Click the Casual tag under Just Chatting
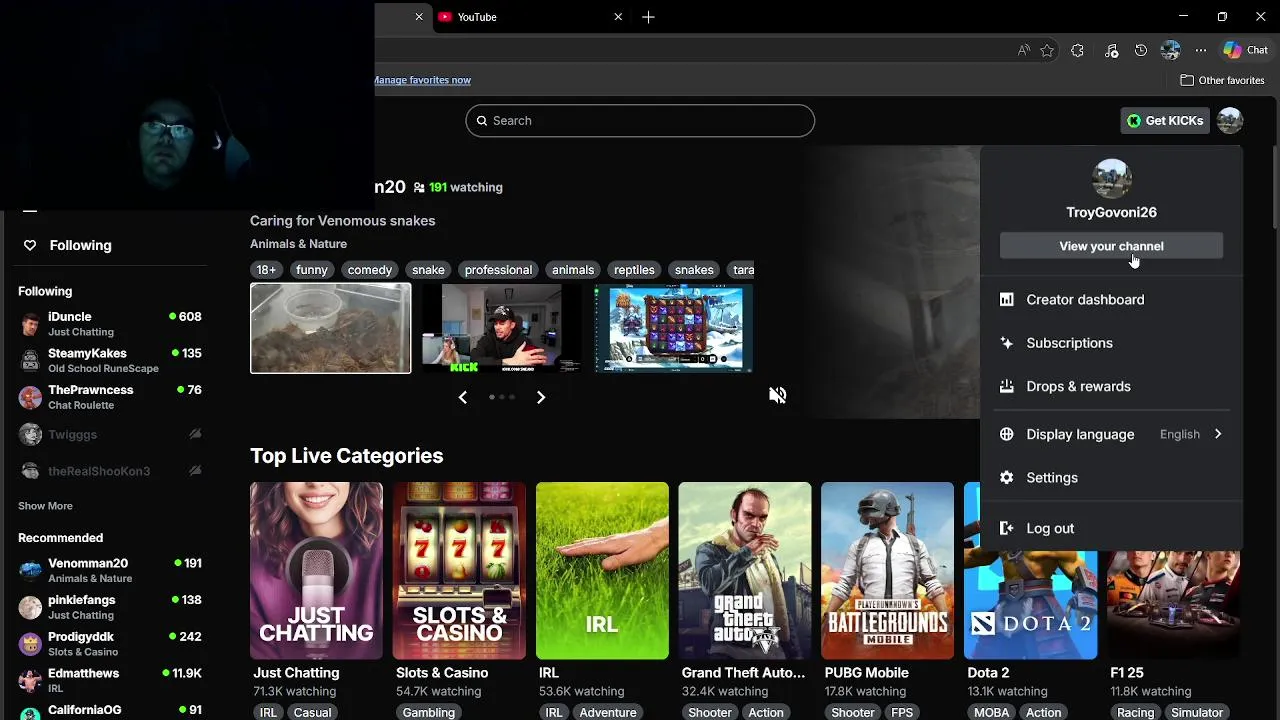This screenshot has width=1280, height=720. click(312, 713)
